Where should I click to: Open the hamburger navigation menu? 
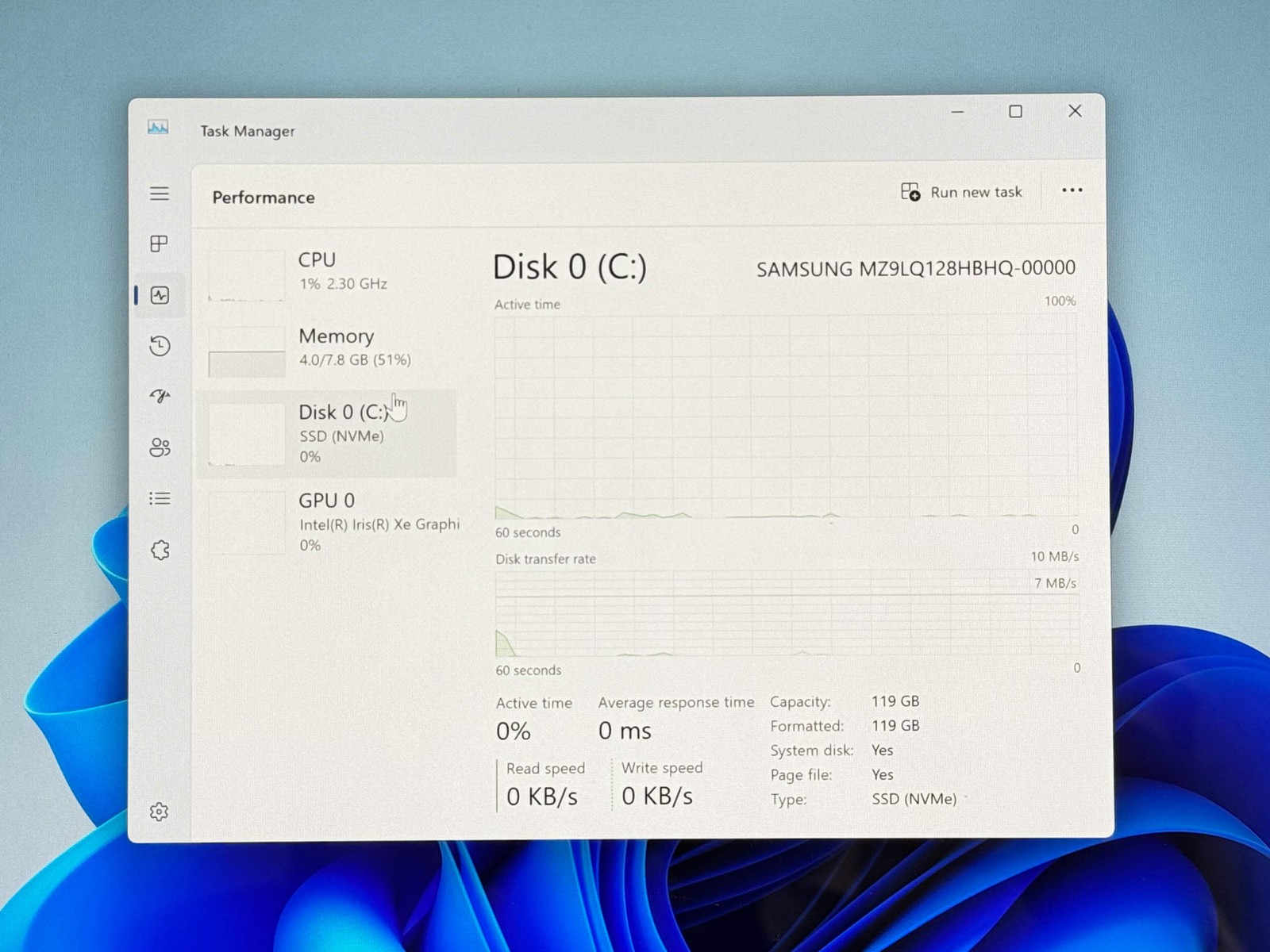tap(160, 194)
